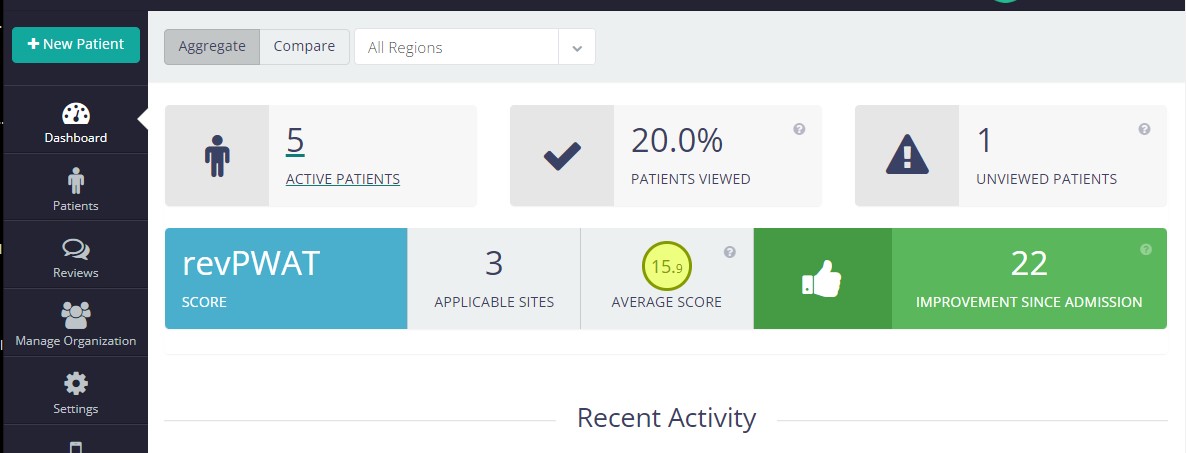The height and width of the screenshot is (453, 1186).
Task: Open the Settings sidebar menu label
Action: 76,409
